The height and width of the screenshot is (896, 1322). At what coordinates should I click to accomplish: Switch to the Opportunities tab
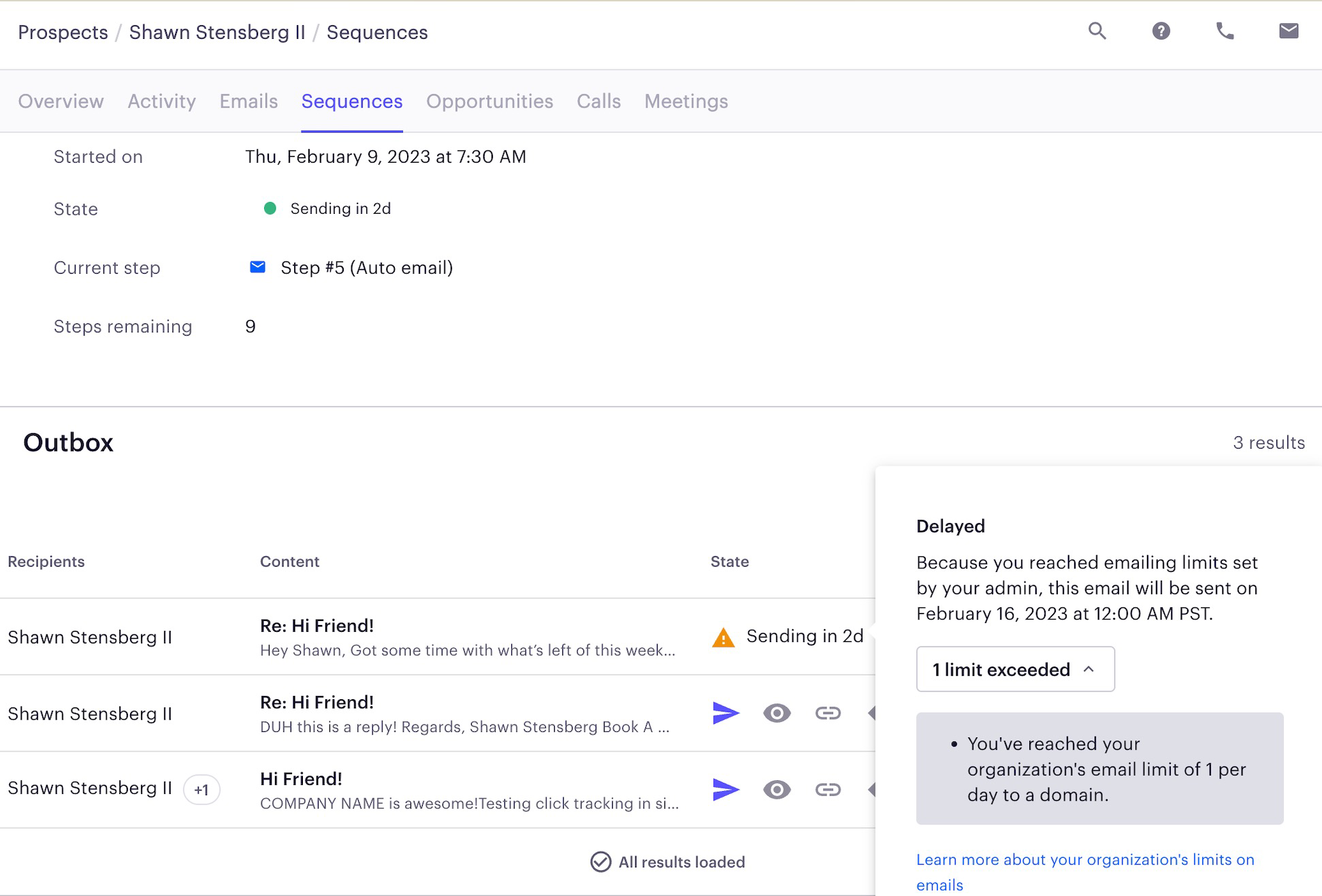pyautogui.click(x=489, y=101)
